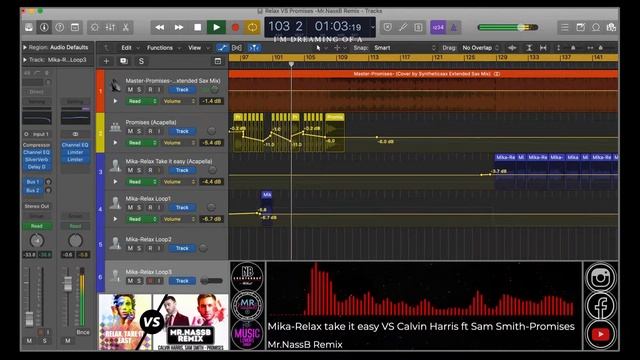Screen dimensions: 640x360
Task: Click the red Record button
Action: click(x=235, y=27)
